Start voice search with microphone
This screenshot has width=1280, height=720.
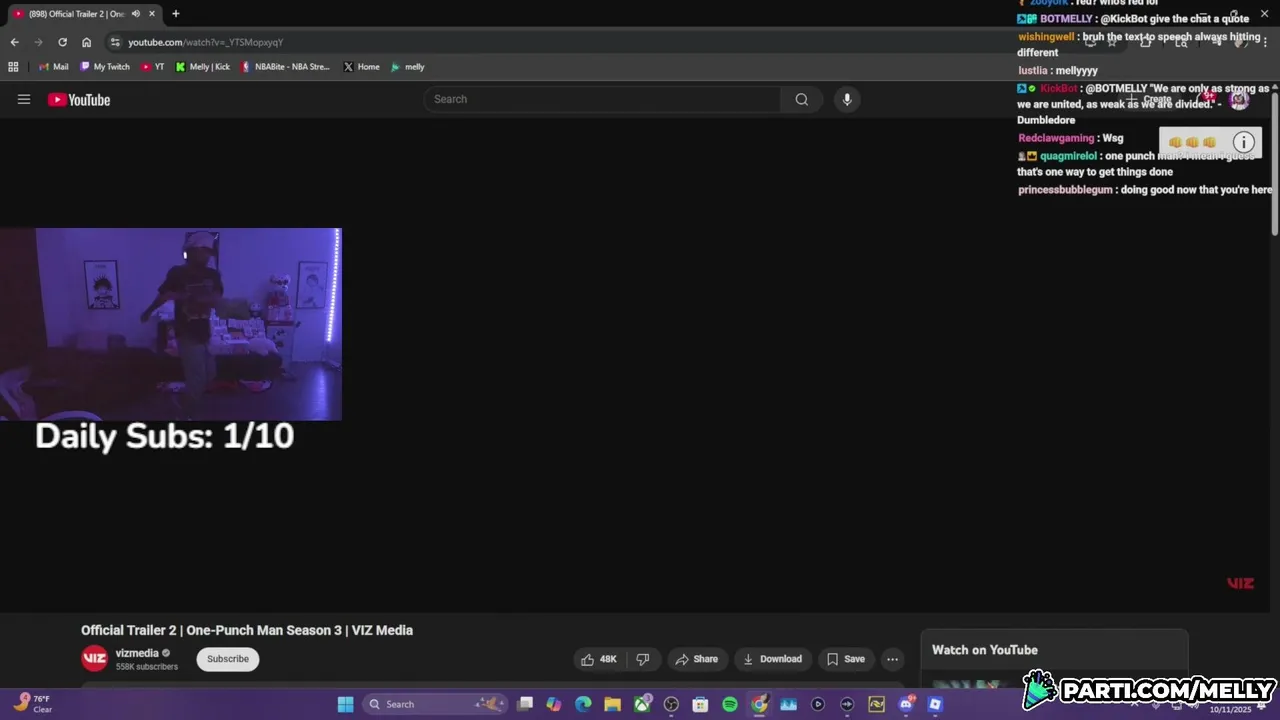(x=847, y=99)
